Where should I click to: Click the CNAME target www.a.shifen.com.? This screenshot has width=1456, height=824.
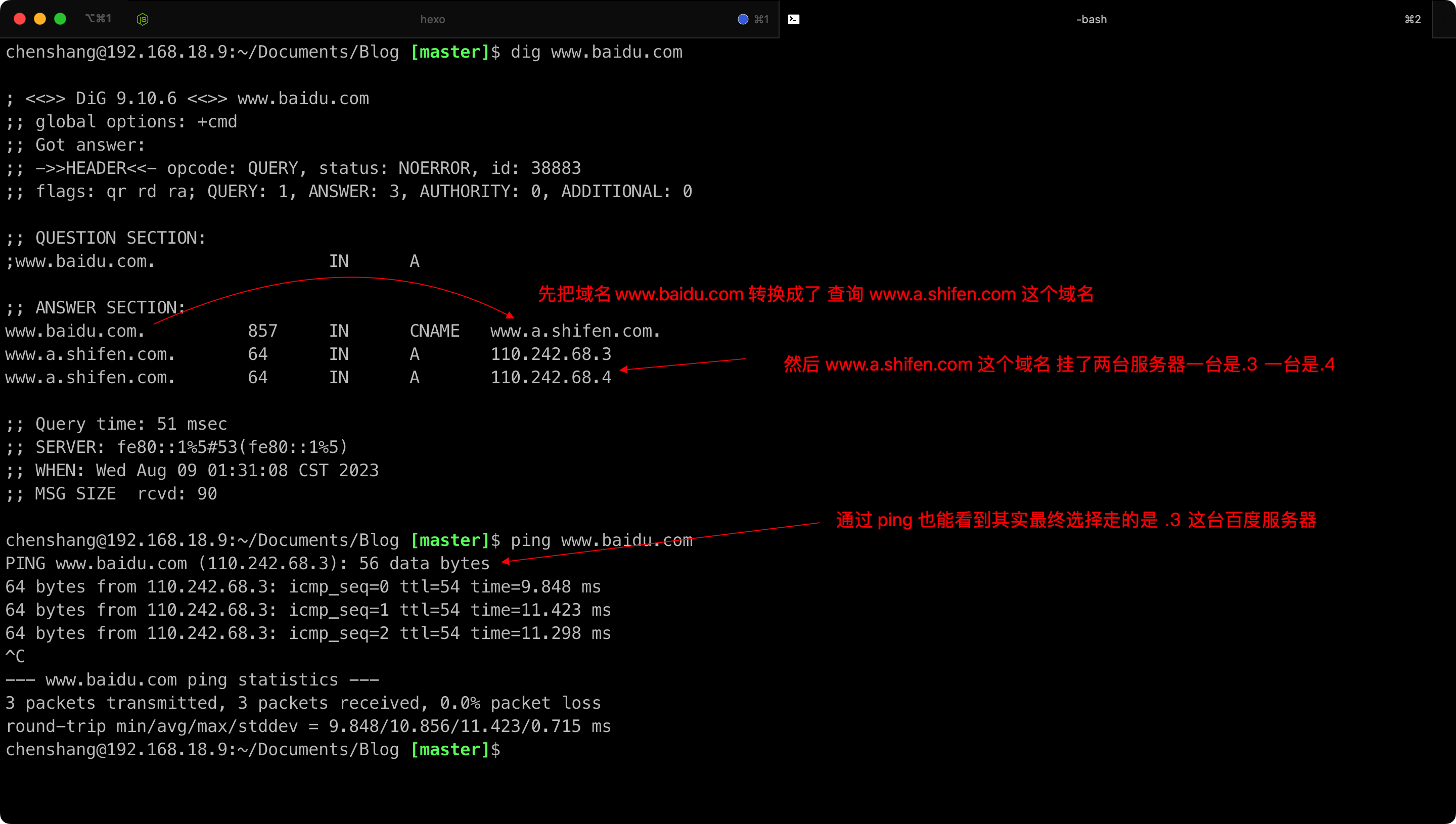[575, 331]
